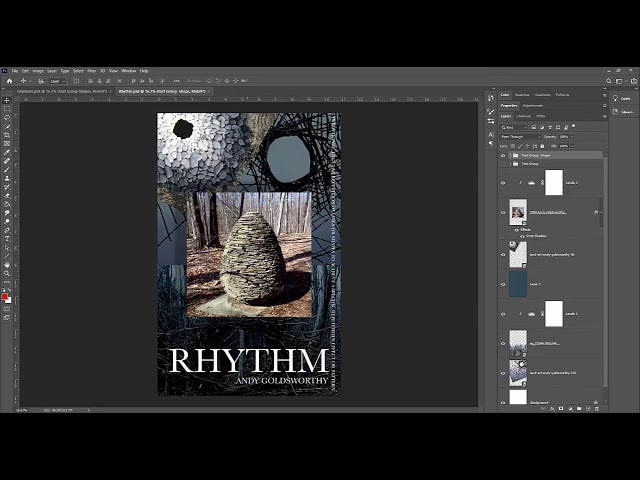Image resolution: width=640 pixels, height=480 pixels.
Task: Switch to the Adjustments tab
Action: 533,106
